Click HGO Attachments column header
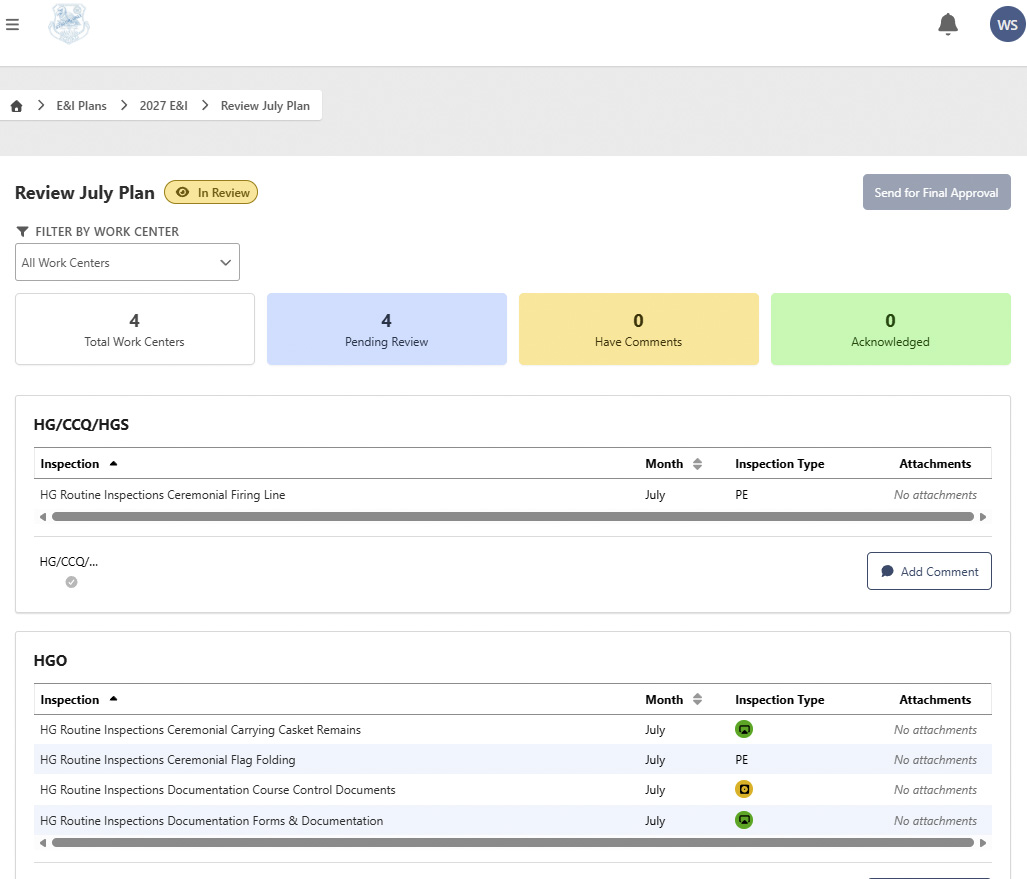 click(x=935, y=700)
